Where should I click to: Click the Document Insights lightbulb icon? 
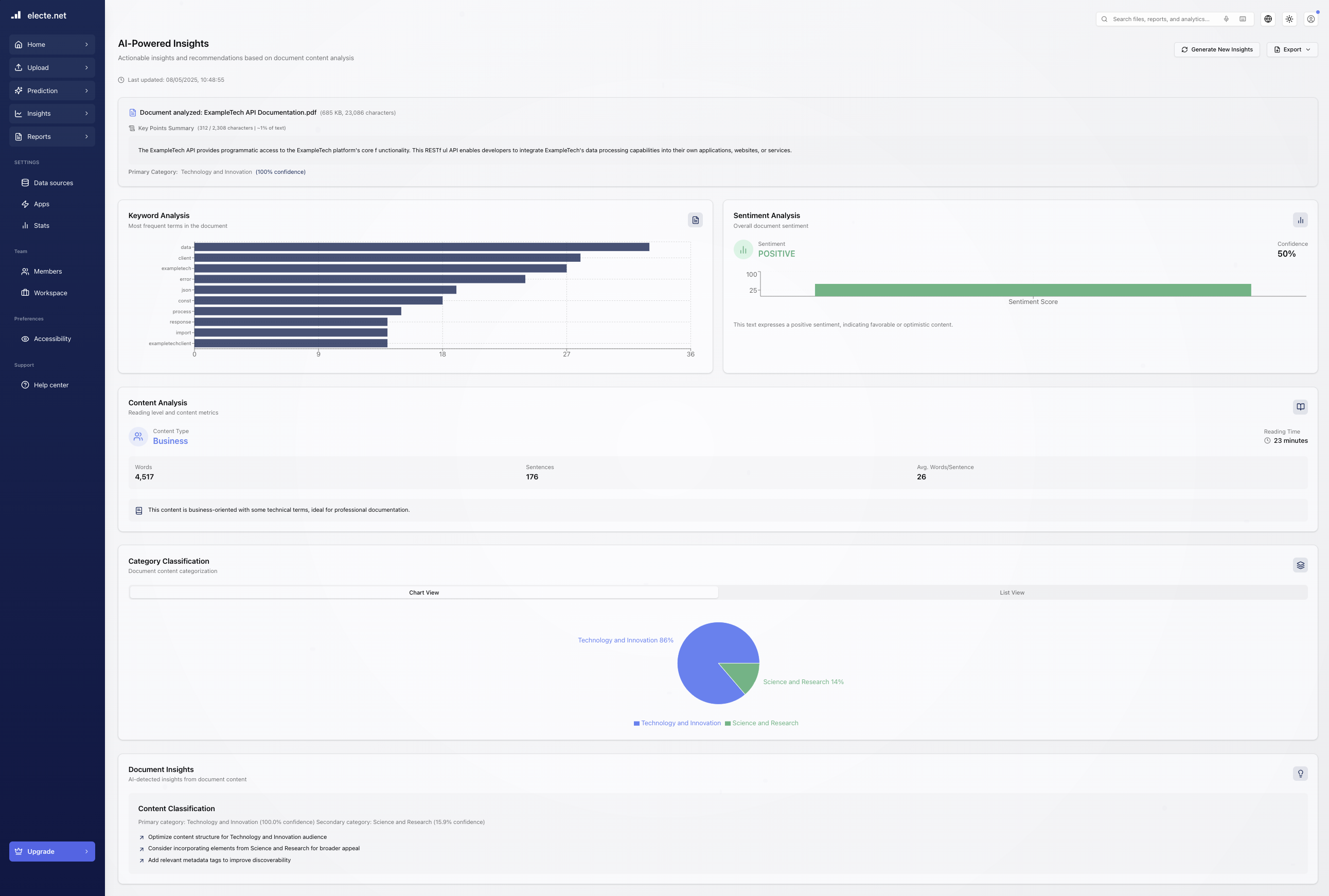click(x=1300, y=774)
